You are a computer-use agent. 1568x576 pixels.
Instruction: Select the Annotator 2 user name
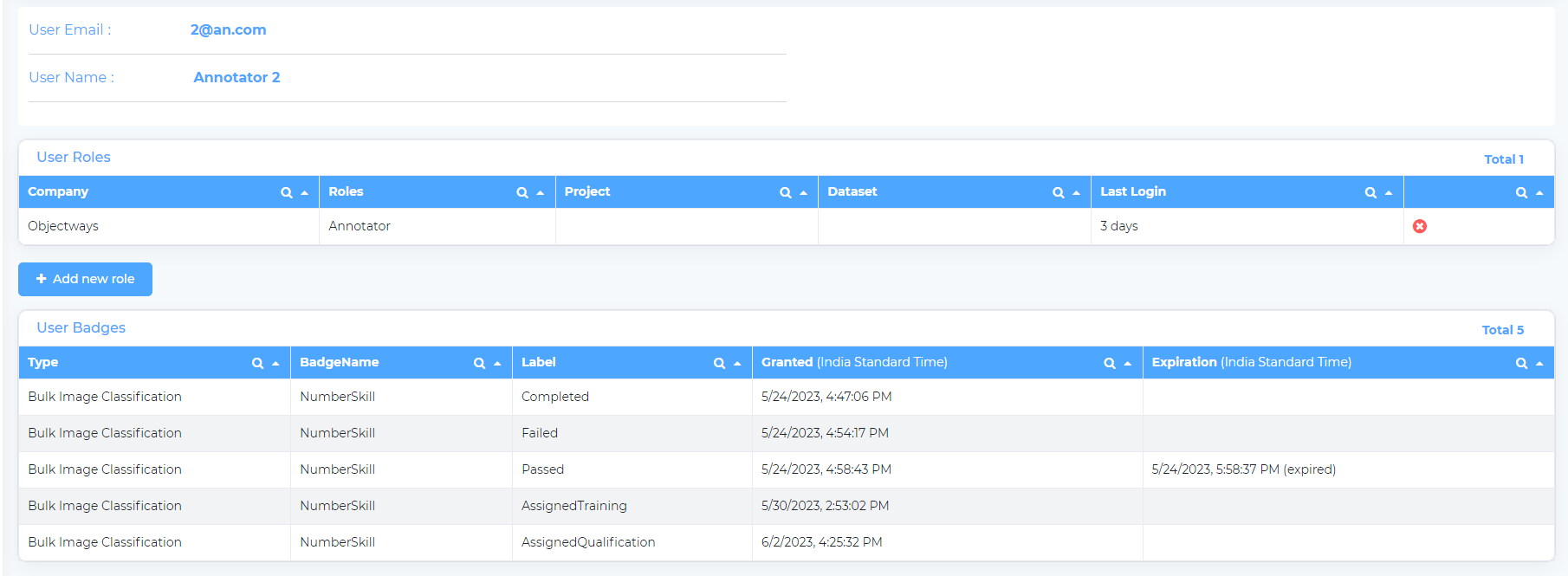(236, 77)
